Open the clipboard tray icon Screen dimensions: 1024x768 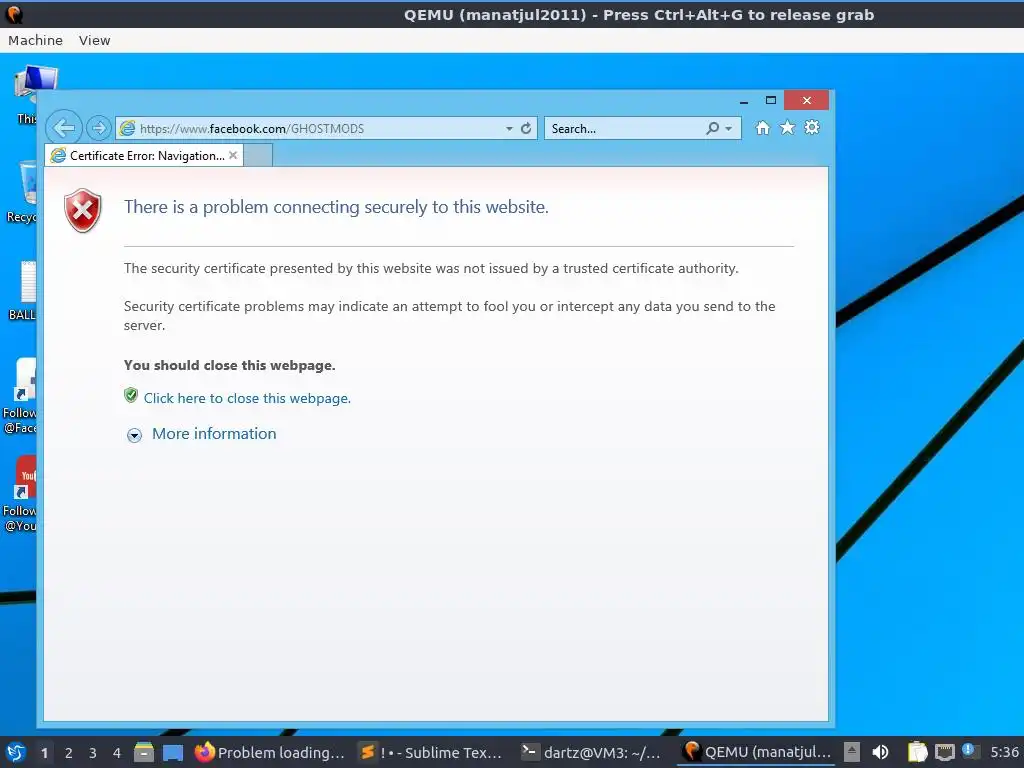click(x=917, y=752)
